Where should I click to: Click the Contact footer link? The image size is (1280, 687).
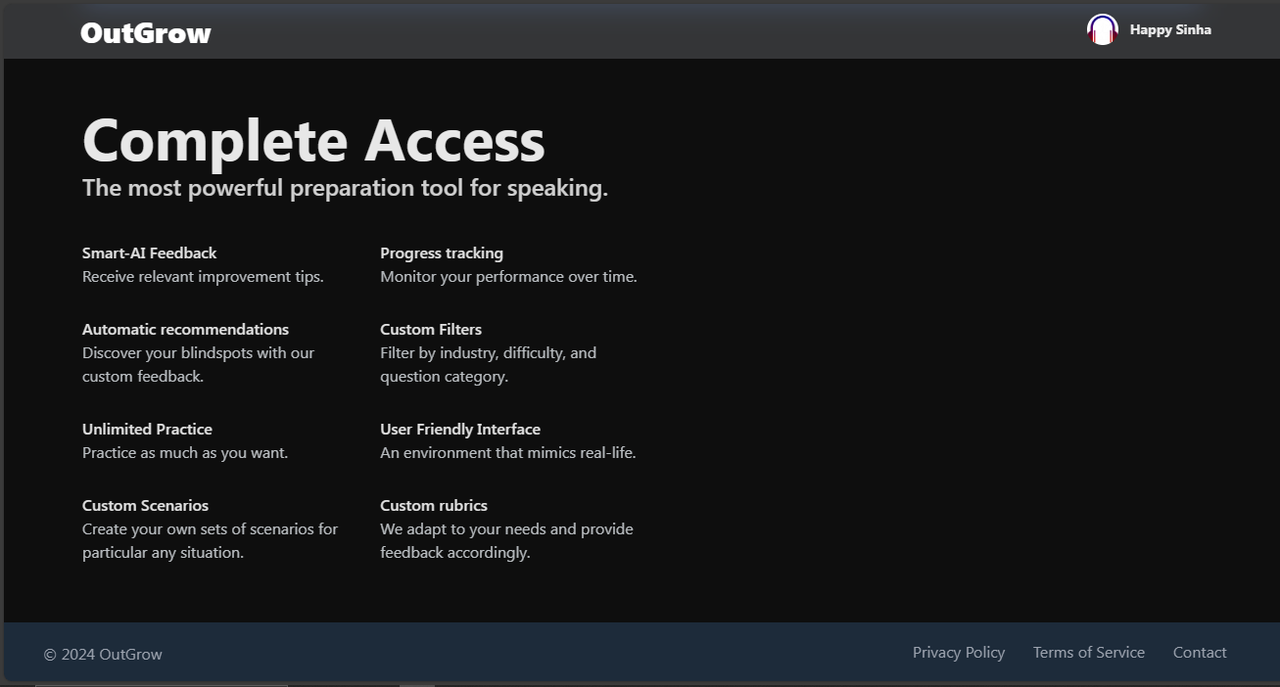[x=1199, y=652]
